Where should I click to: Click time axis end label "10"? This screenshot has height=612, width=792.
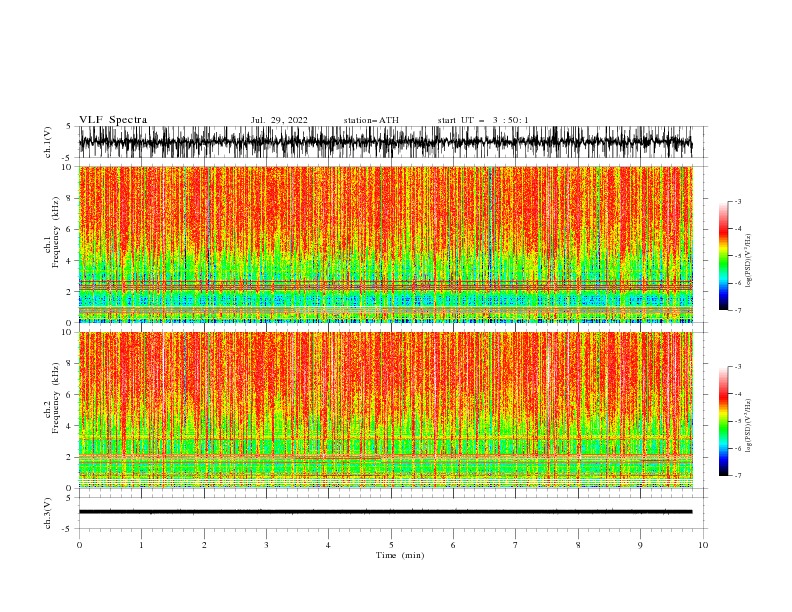[x=703, y=545]
